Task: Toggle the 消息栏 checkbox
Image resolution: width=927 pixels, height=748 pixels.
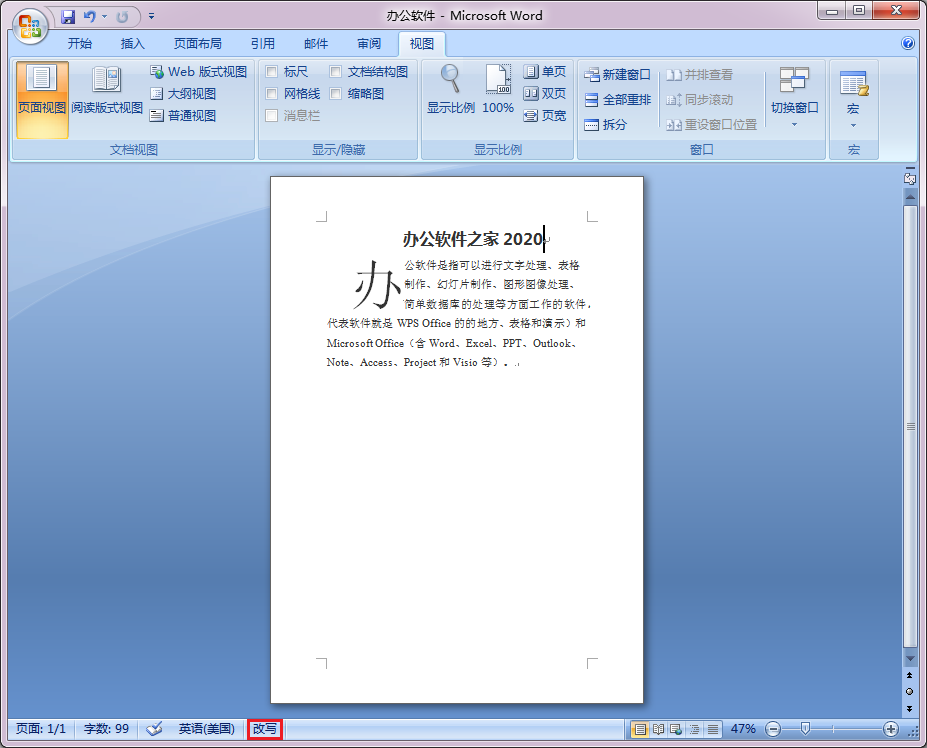Action: pos(272,115)
